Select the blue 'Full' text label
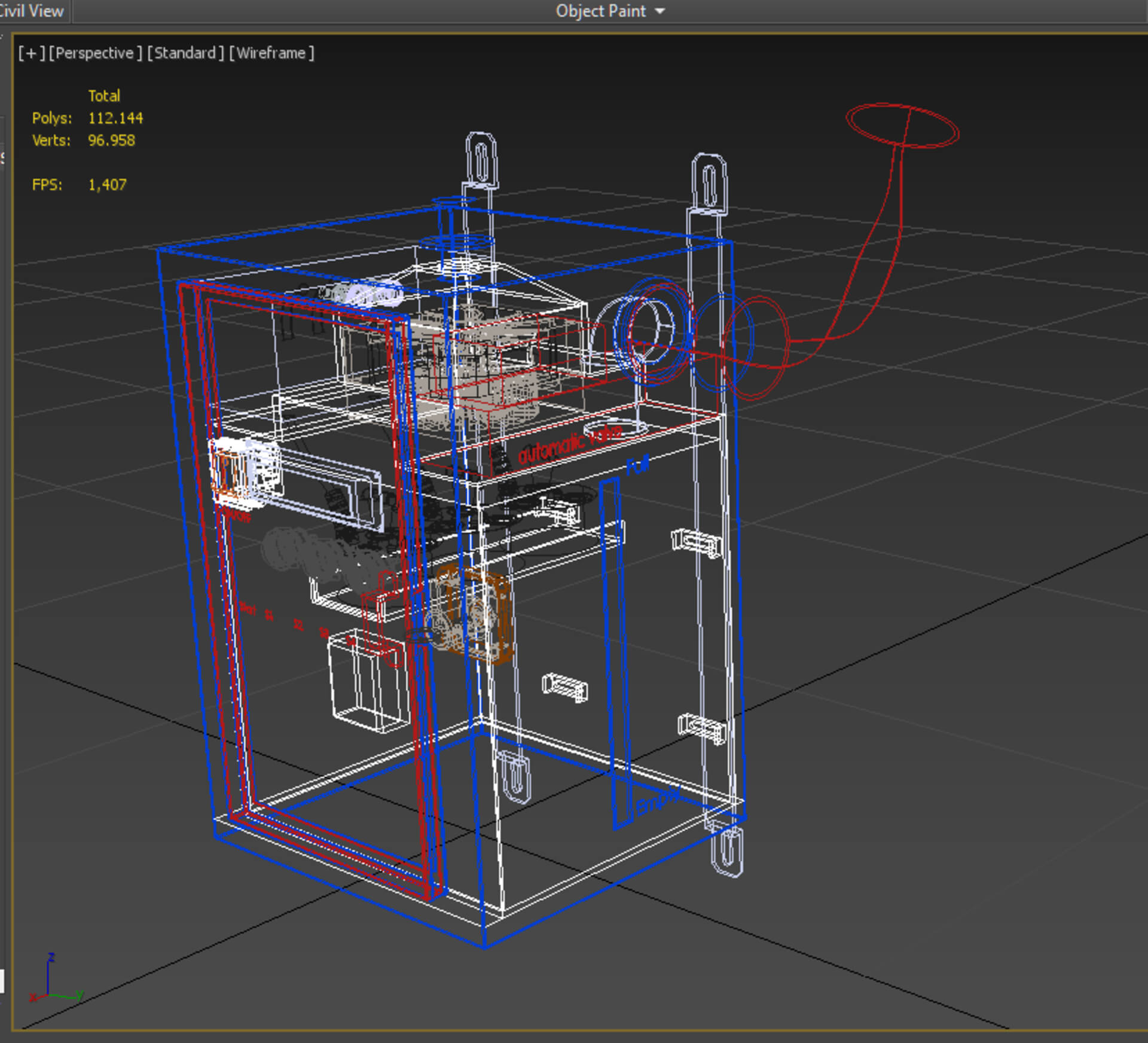The width and height of the screenshot is (1148, 1043). [x=637, y=465]
